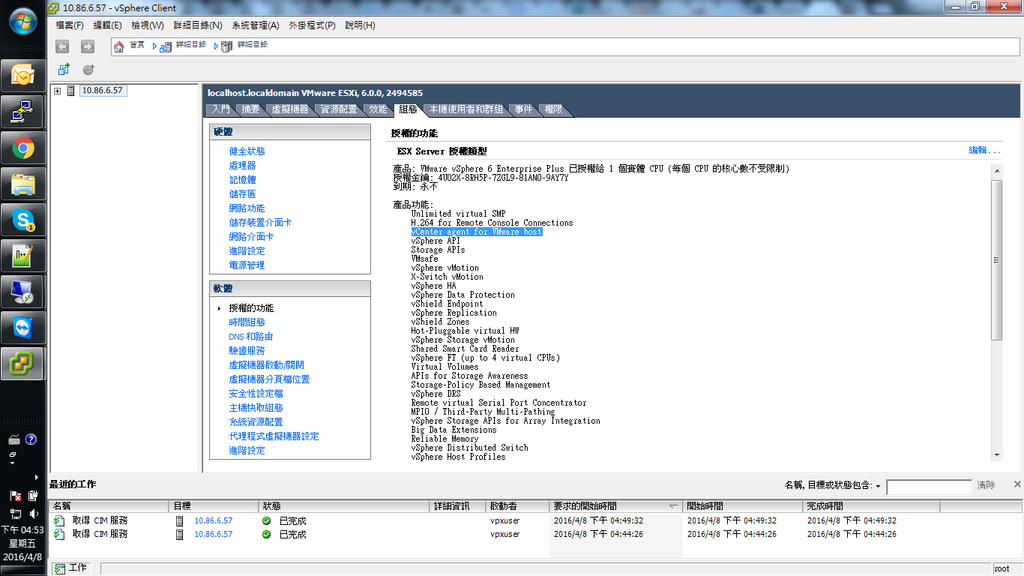The image size is (1024, 576).
Task: Open the 檢視(W) menu
Action: 148,25
